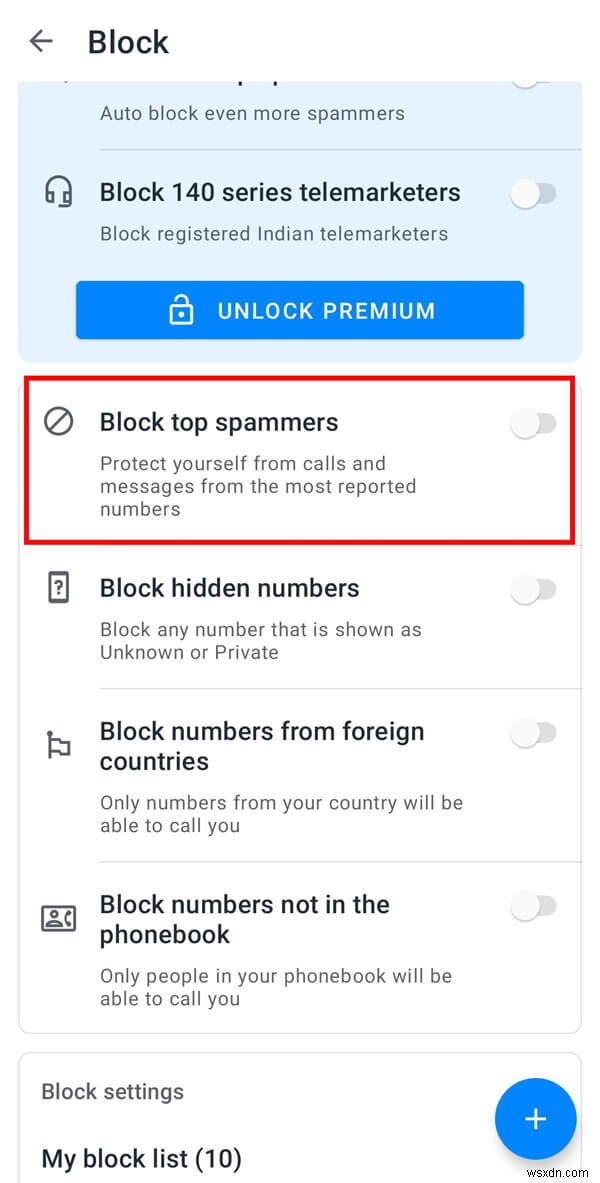The image size is (600, 1183).
Task: Tap the Block settings section header
Action: tap(112, 1092)
